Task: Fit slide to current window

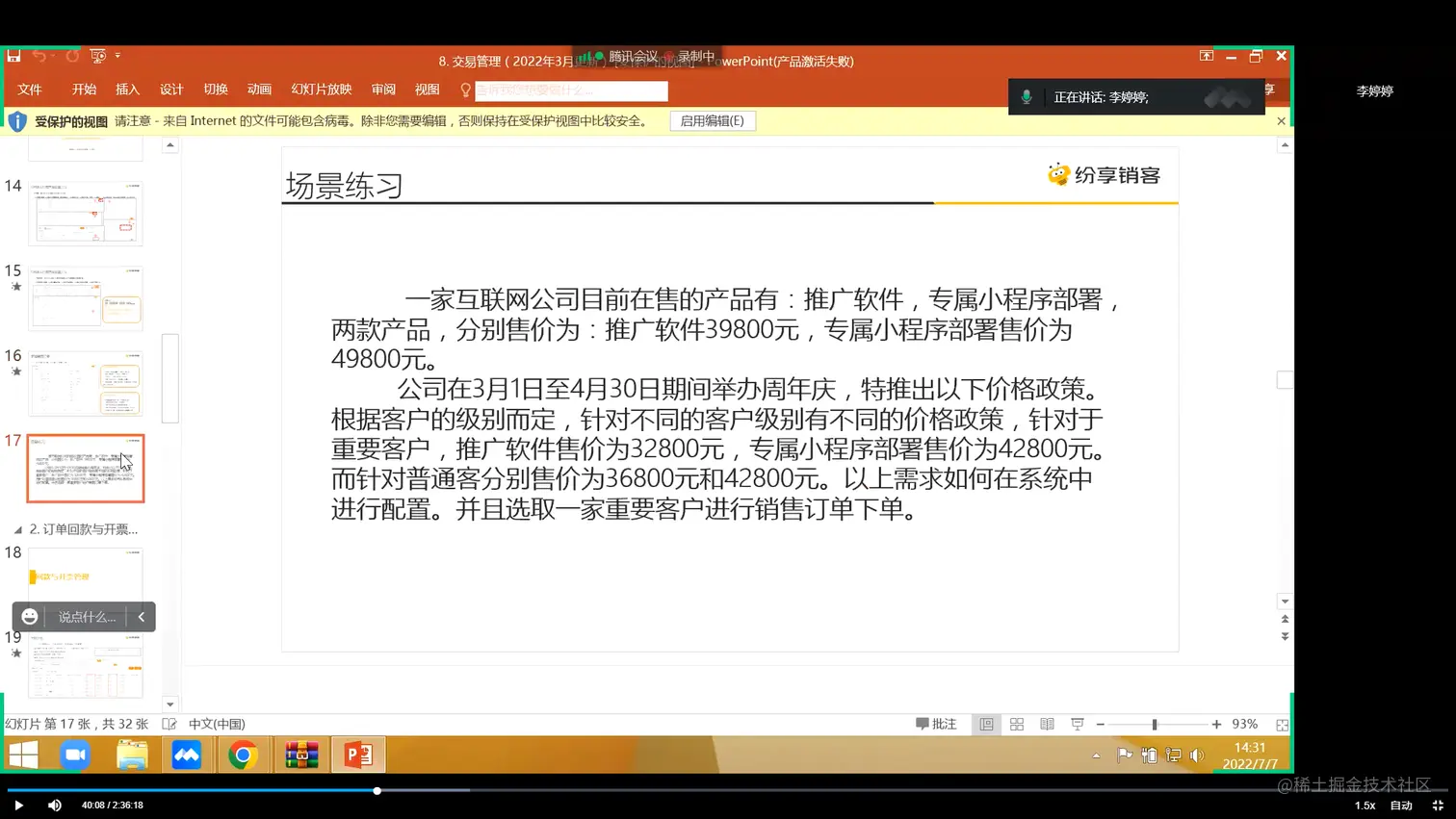Action: [1282, 725]
